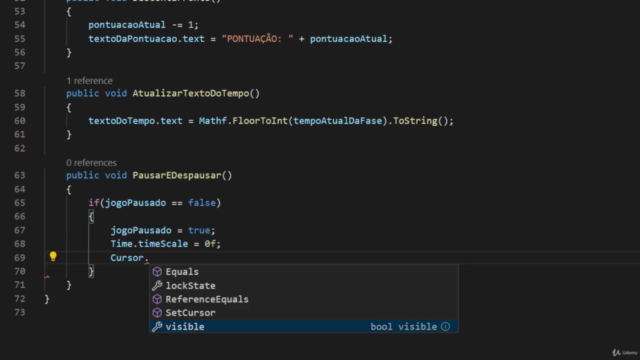Screen dimensions: 640x360
Task: Click the yellow lightbulb quick-fix icon
Action: (x=53, y=257)
